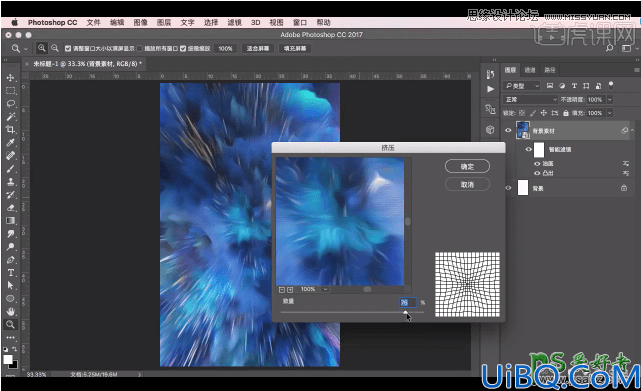Filter layers by adjustment type

pos(562,86)
